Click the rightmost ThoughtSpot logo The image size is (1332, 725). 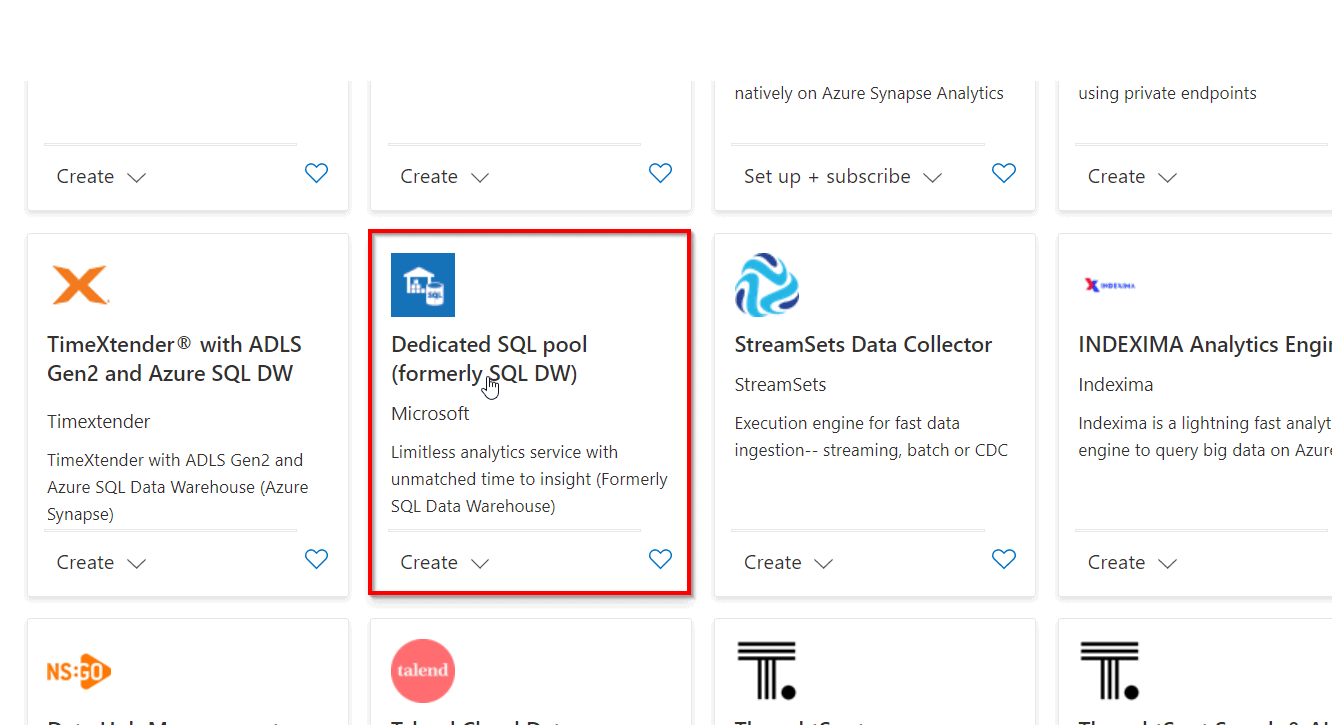pyautogui.click(x=1110, y=671)
